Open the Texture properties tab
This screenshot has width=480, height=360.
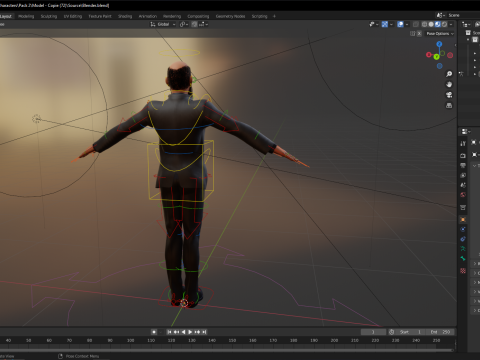(463, 271)
